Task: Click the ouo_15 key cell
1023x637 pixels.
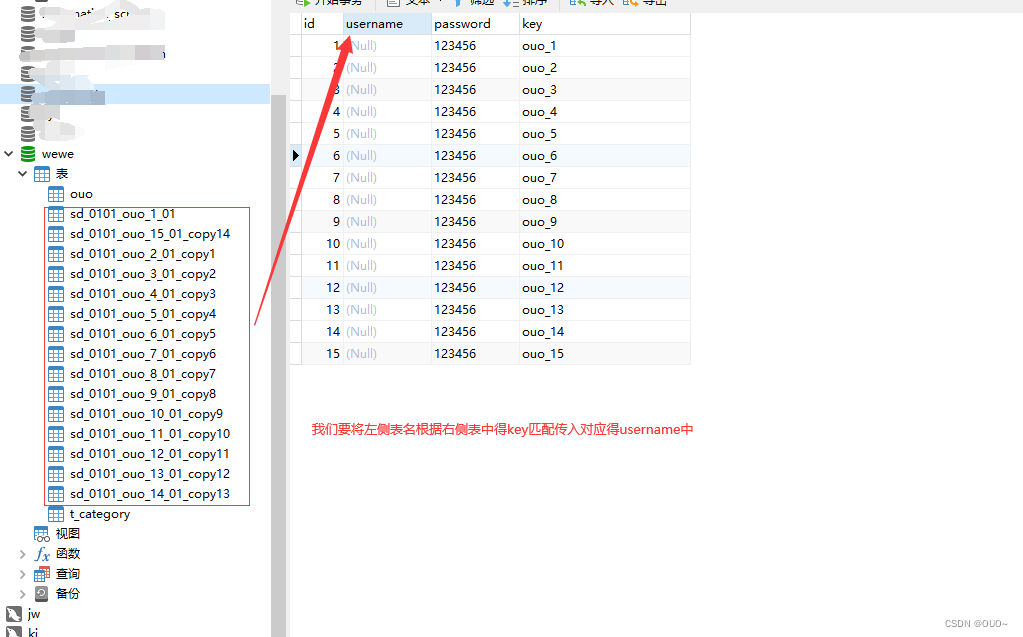Action: (x=605, y=354)
